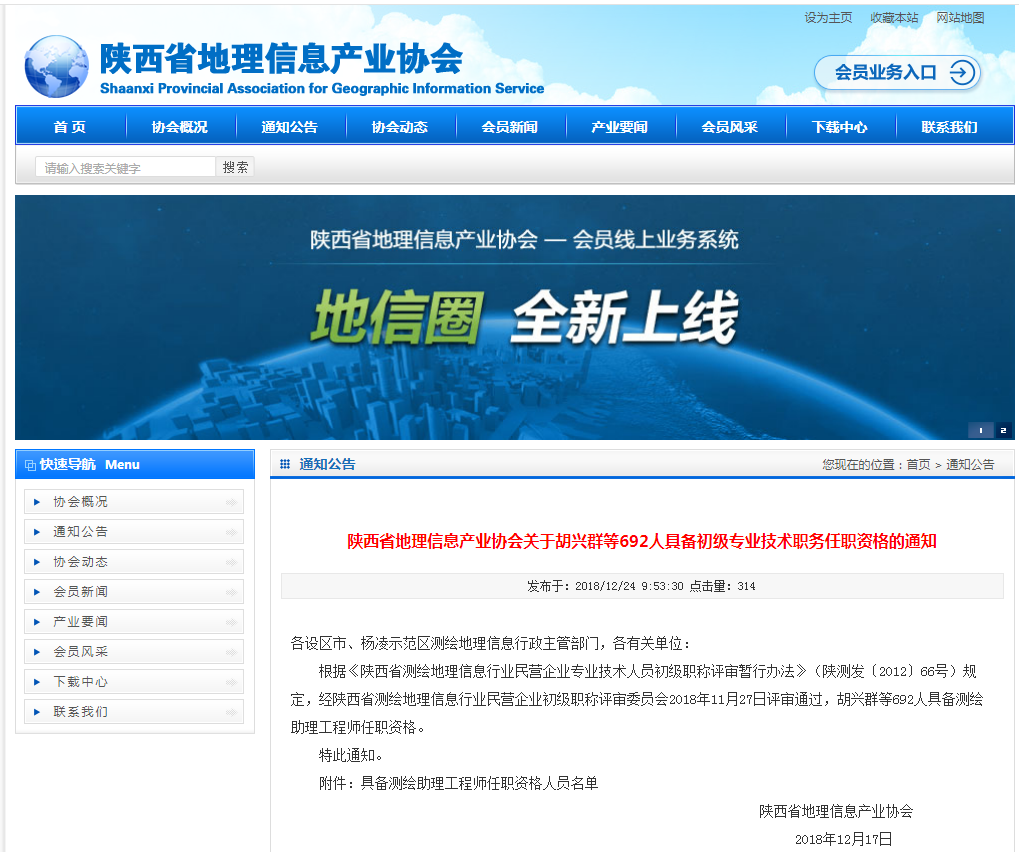Click the site title 陕西省地理信息产业协会 in header
Viewport: 1019px width, 852px height.
[x=281, y=58]
